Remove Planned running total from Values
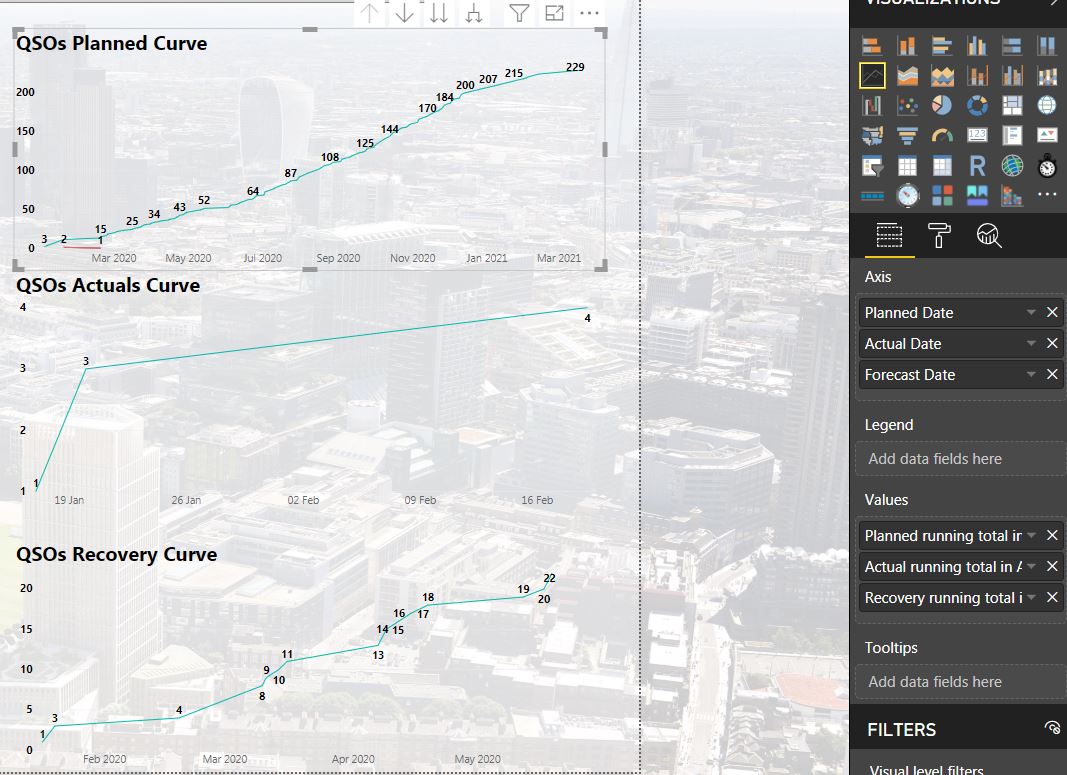 [x=1052, y=535]
